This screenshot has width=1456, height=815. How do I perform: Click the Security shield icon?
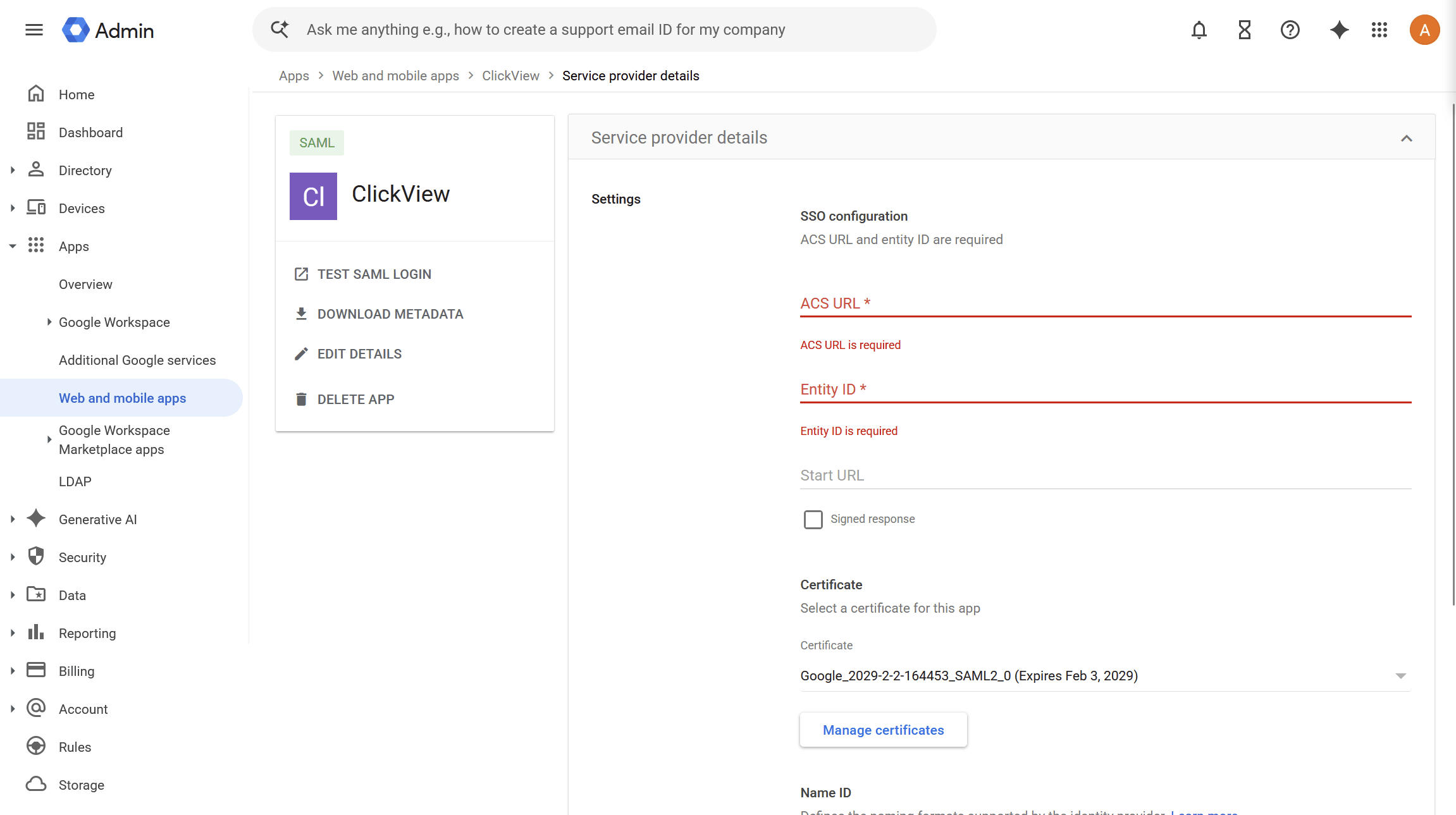[x=36, y=556]
